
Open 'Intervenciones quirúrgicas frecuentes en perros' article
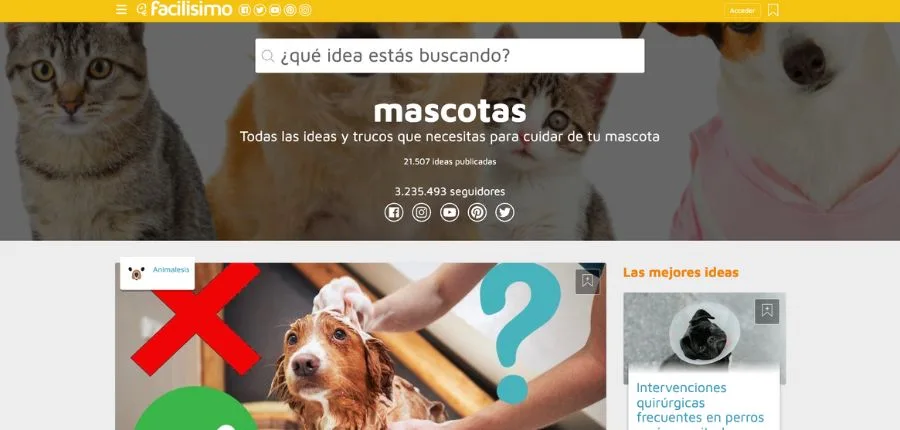tap(700, 402)
